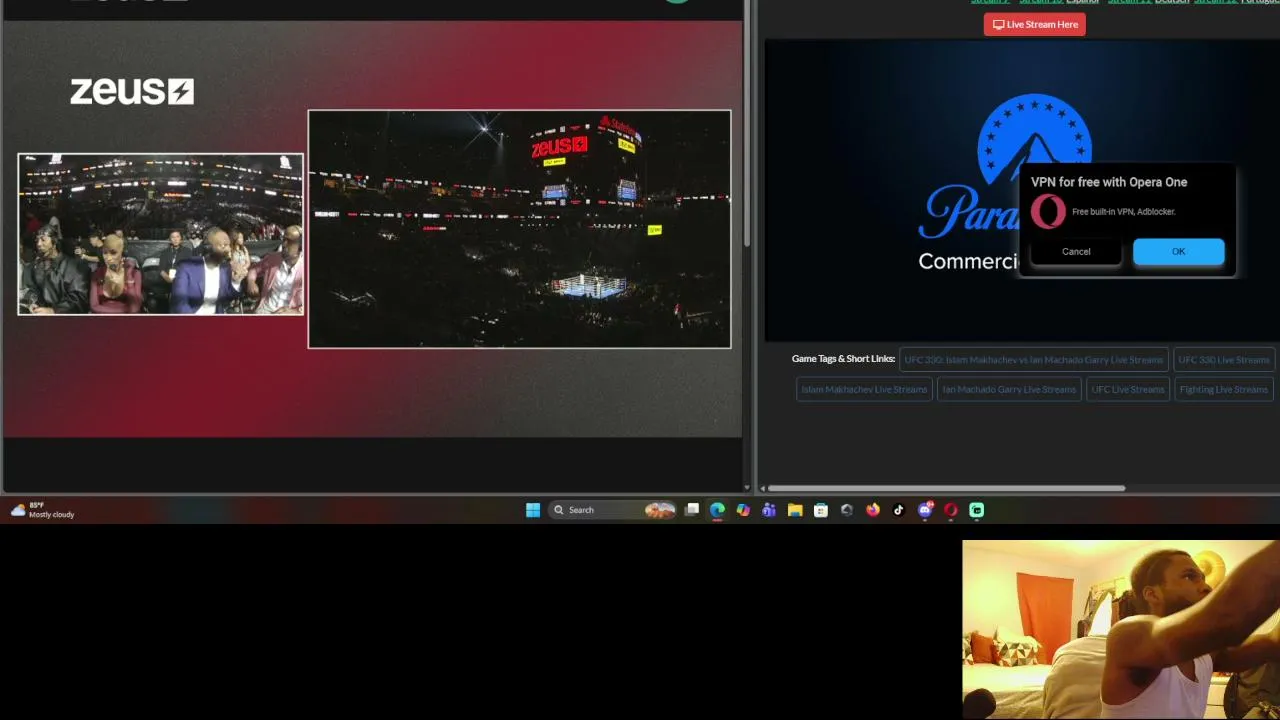Launch Copilot from the taskbar

(x=743, y=510)
